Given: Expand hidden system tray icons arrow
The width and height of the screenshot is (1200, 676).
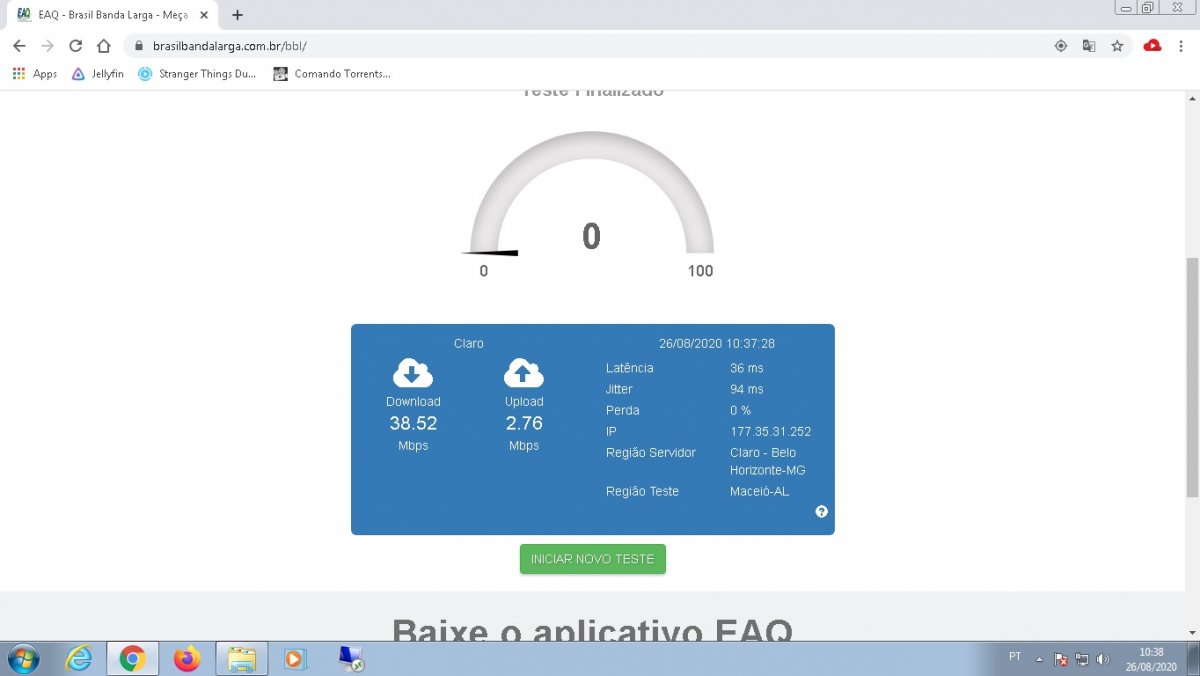Looking at the screenshot, I should pos(1038,659).
